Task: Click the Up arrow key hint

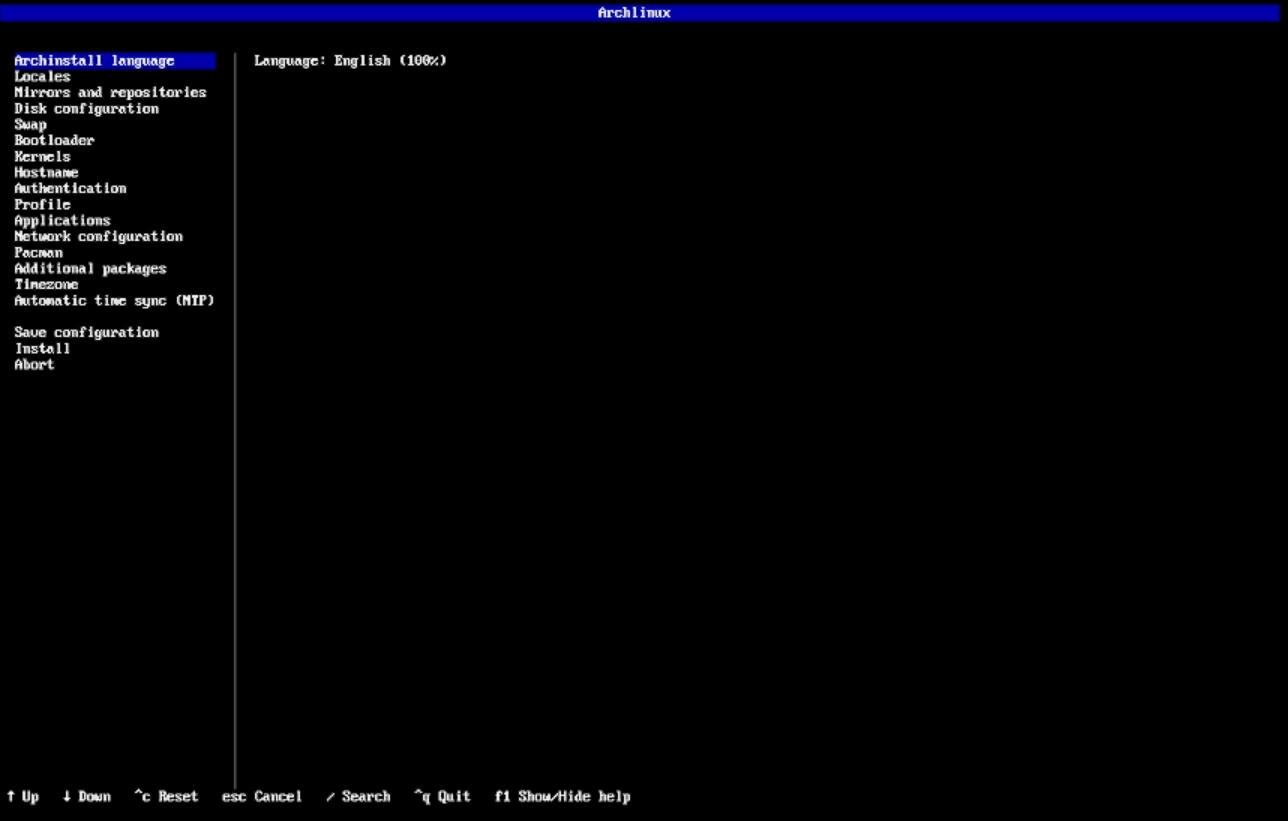Action: [23, 797]
